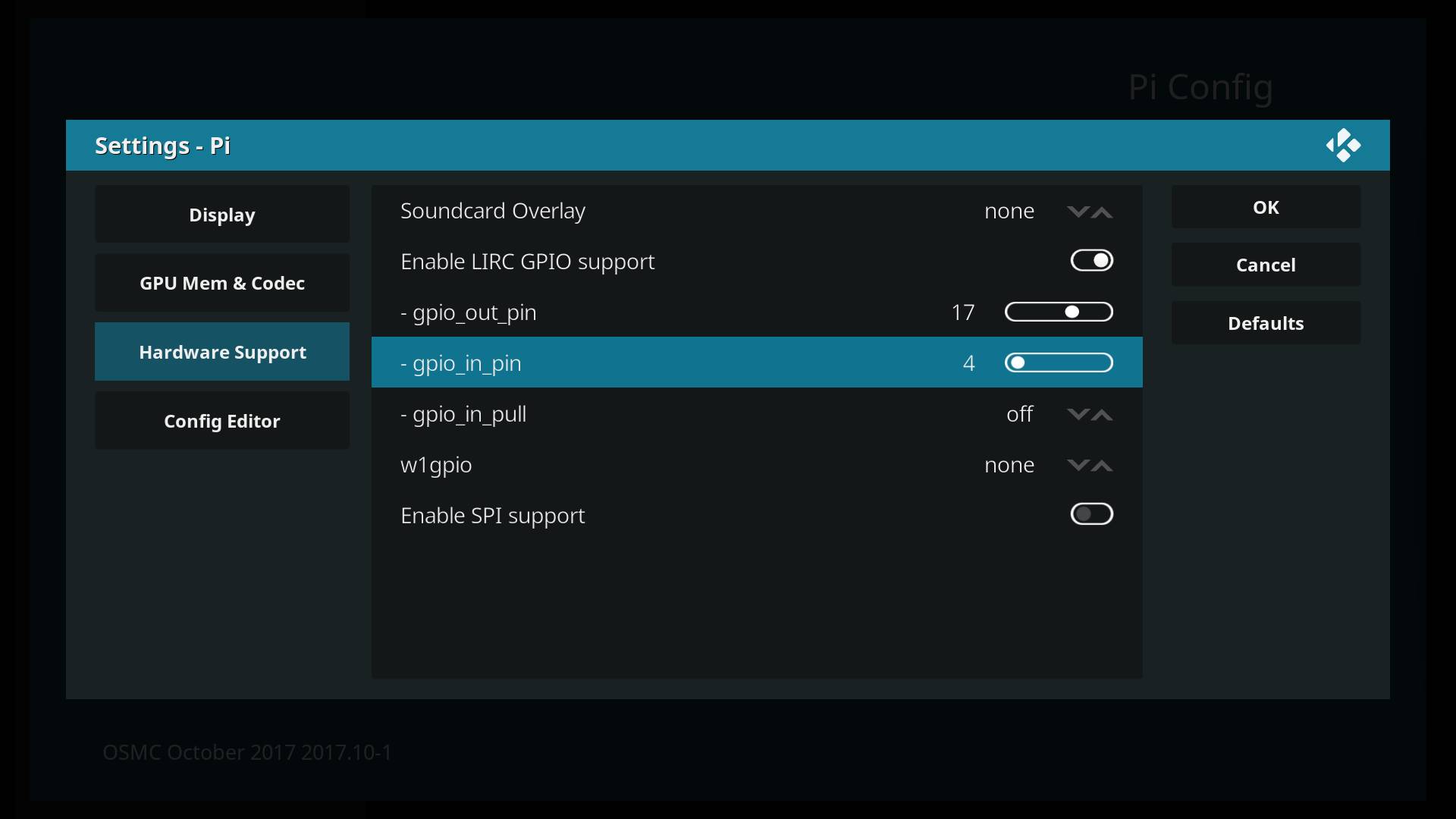Click down arrow for gpio_in_pull
This screenshot has width=1456, height=819.
tap(1078, 415)
